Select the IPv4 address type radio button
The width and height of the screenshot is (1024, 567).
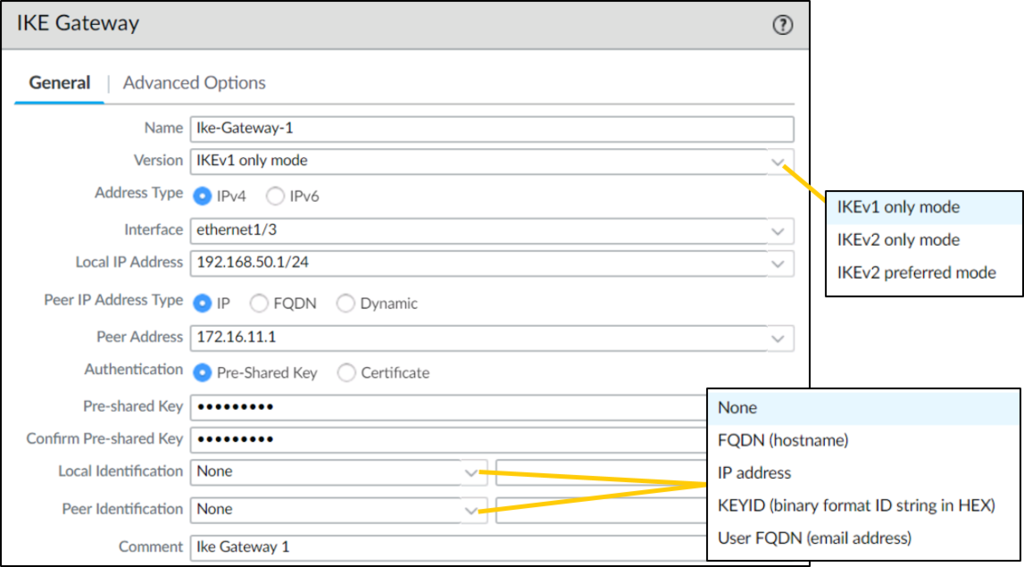[x=202, y=196]
